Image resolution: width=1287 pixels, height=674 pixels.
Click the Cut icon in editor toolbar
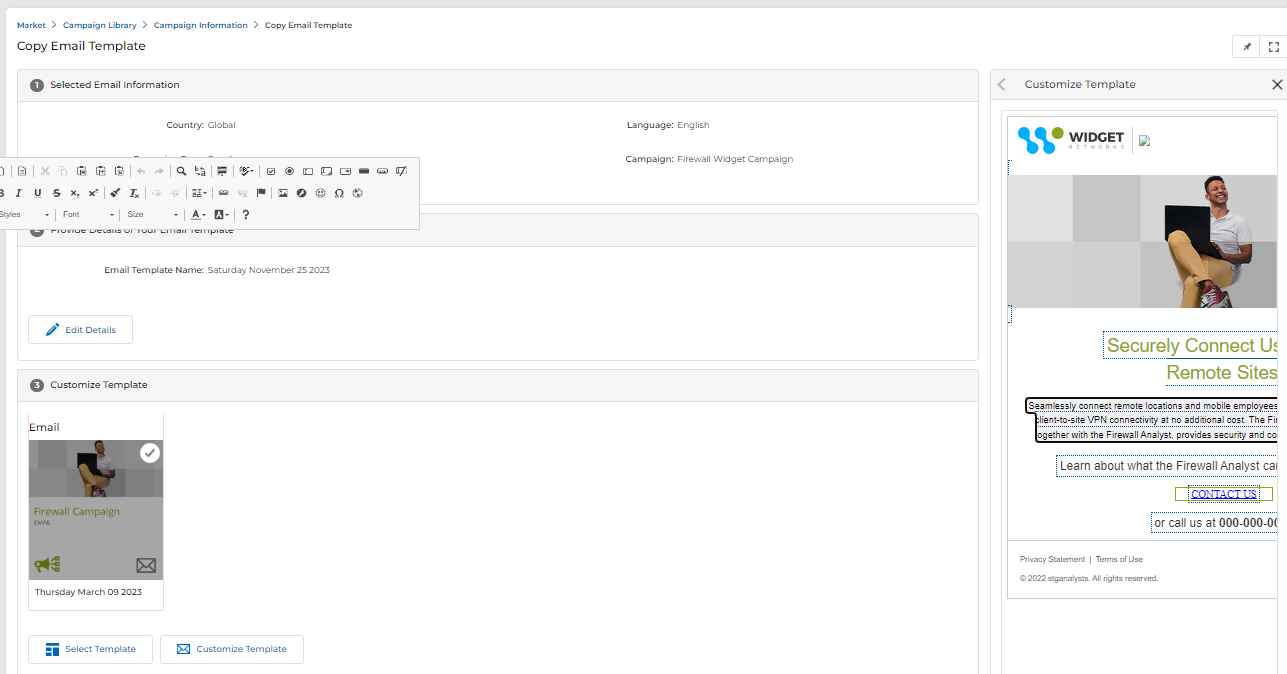45,171
